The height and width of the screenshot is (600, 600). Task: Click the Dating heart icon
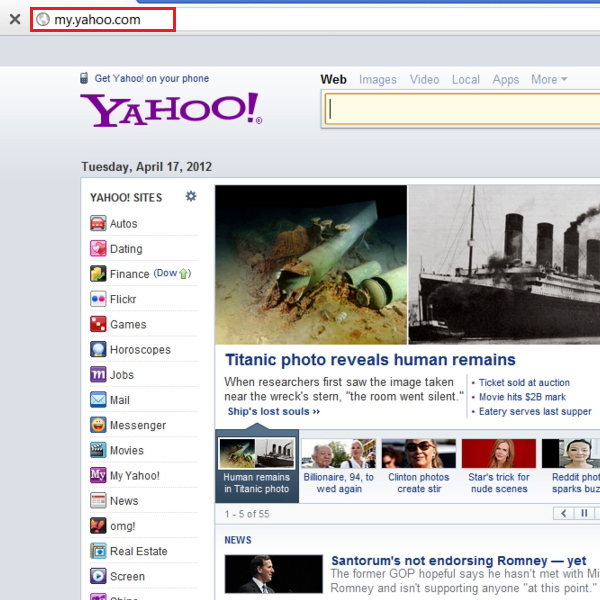98,248
